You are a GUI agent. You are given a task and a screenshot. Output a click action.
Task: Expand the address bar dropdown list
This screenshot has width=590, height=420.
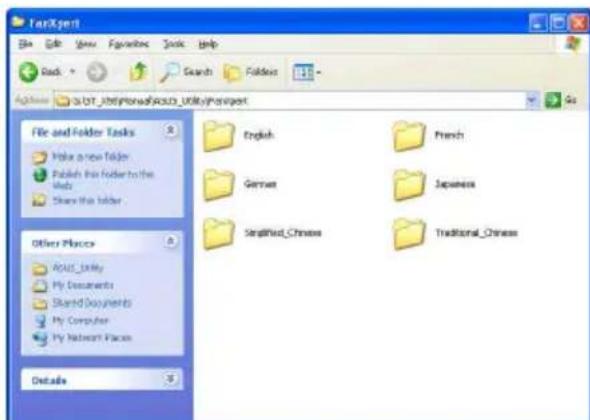(x=532, y=100)
